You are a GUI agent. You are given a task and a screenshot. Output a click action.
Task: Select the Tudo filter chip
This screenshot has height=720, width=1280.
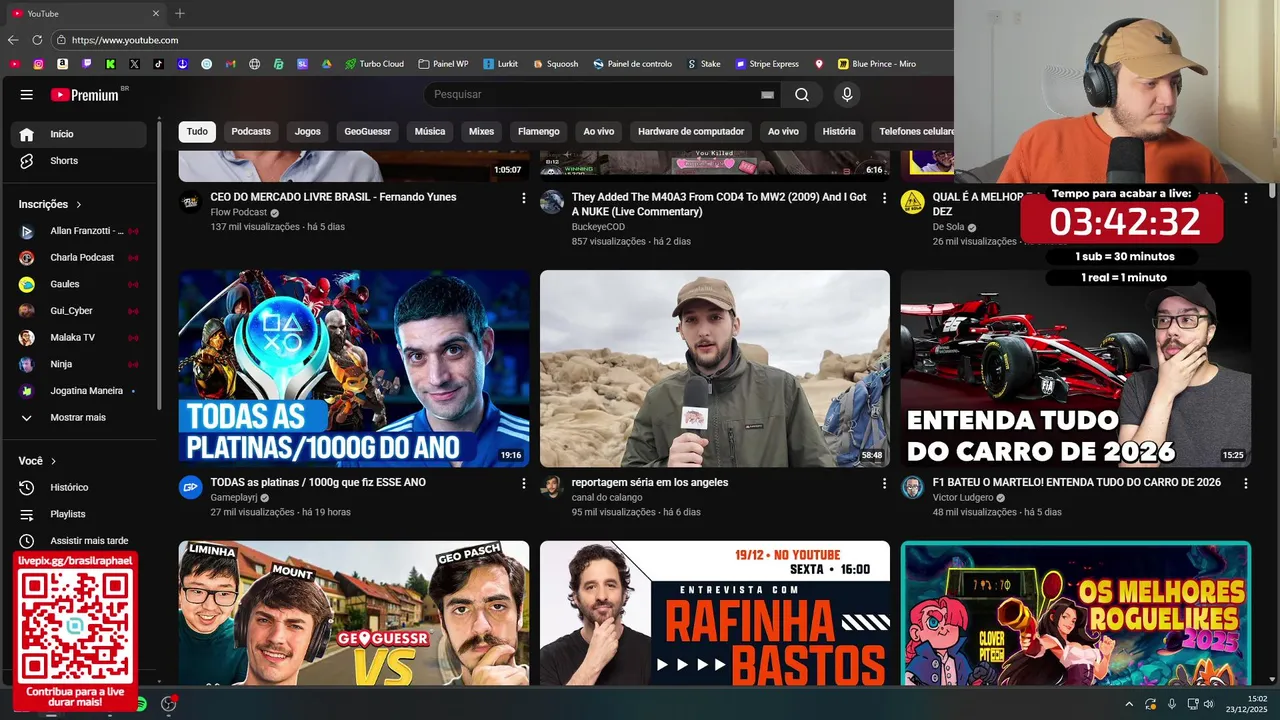pos(197,132)
